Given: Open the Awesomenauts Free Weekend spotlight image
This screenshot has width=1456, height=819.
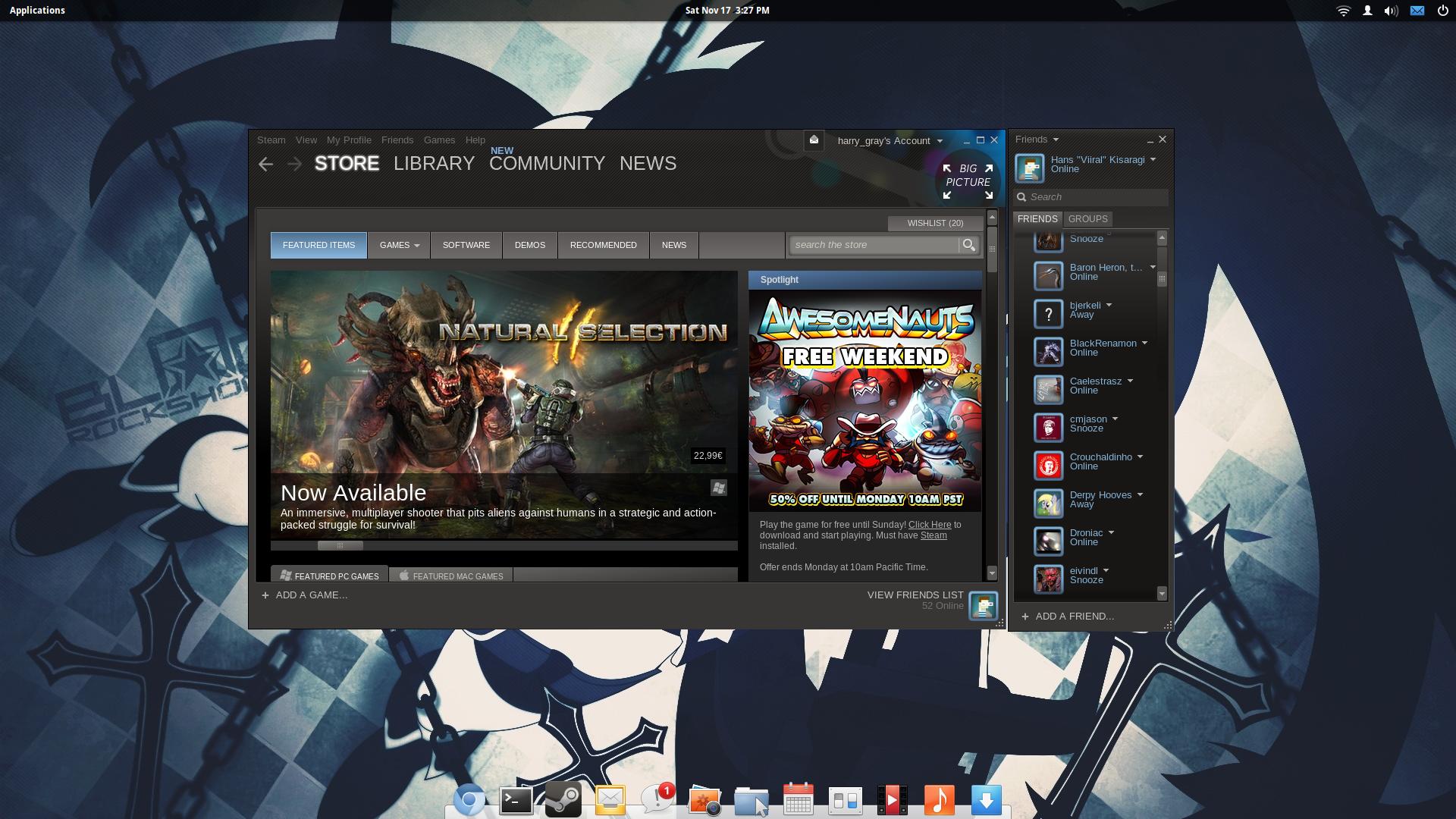Looking at the screenshot, I should pyautogui.click(x=864, y=400).
